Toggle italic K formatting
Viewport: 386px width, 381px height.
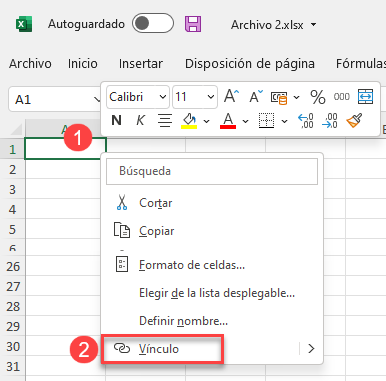click(141, 120)
